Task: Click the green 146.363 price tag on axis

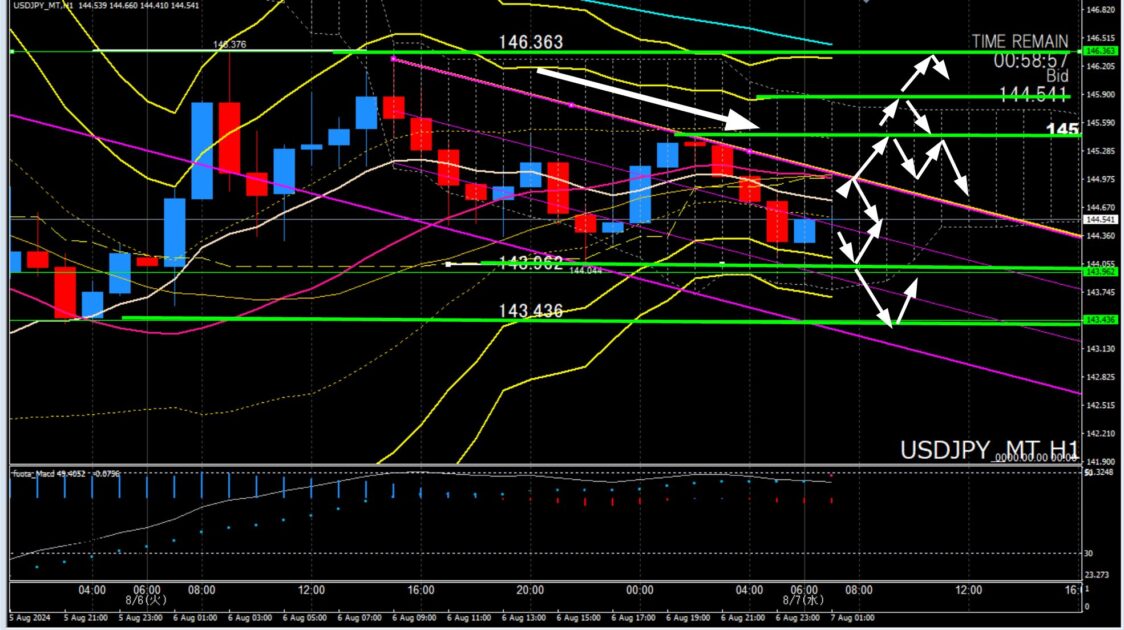Action: [1100, 51]
